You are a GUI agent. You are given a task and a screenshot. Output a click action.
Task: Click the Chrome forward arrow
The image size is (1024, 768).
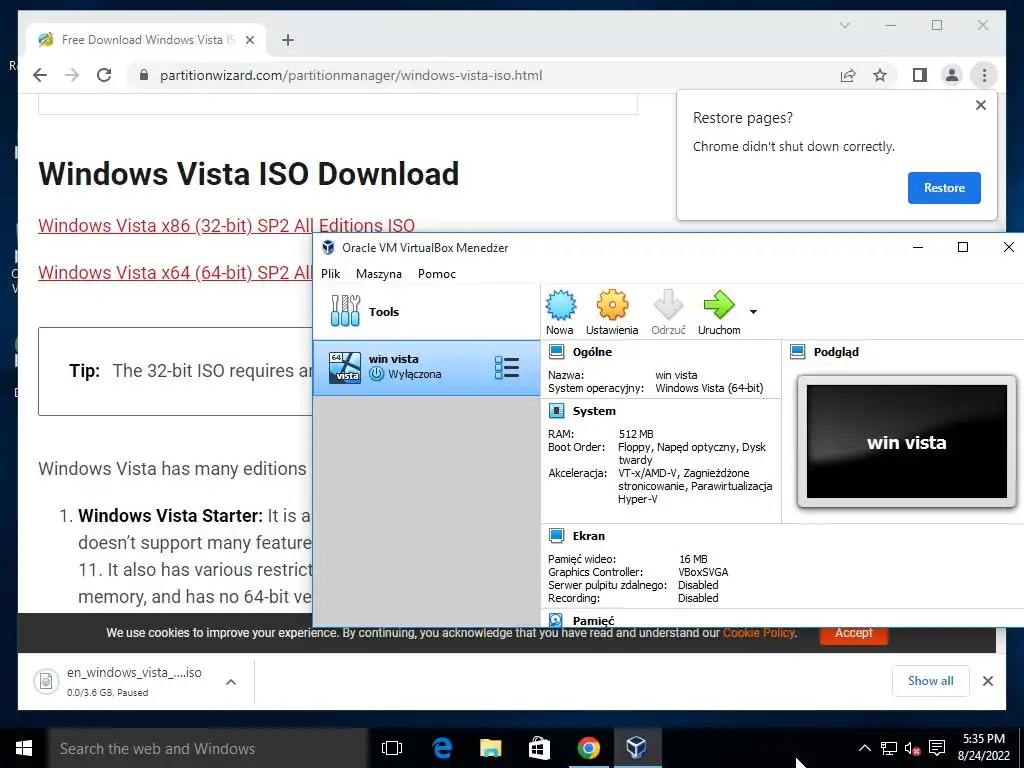[72, 75]
